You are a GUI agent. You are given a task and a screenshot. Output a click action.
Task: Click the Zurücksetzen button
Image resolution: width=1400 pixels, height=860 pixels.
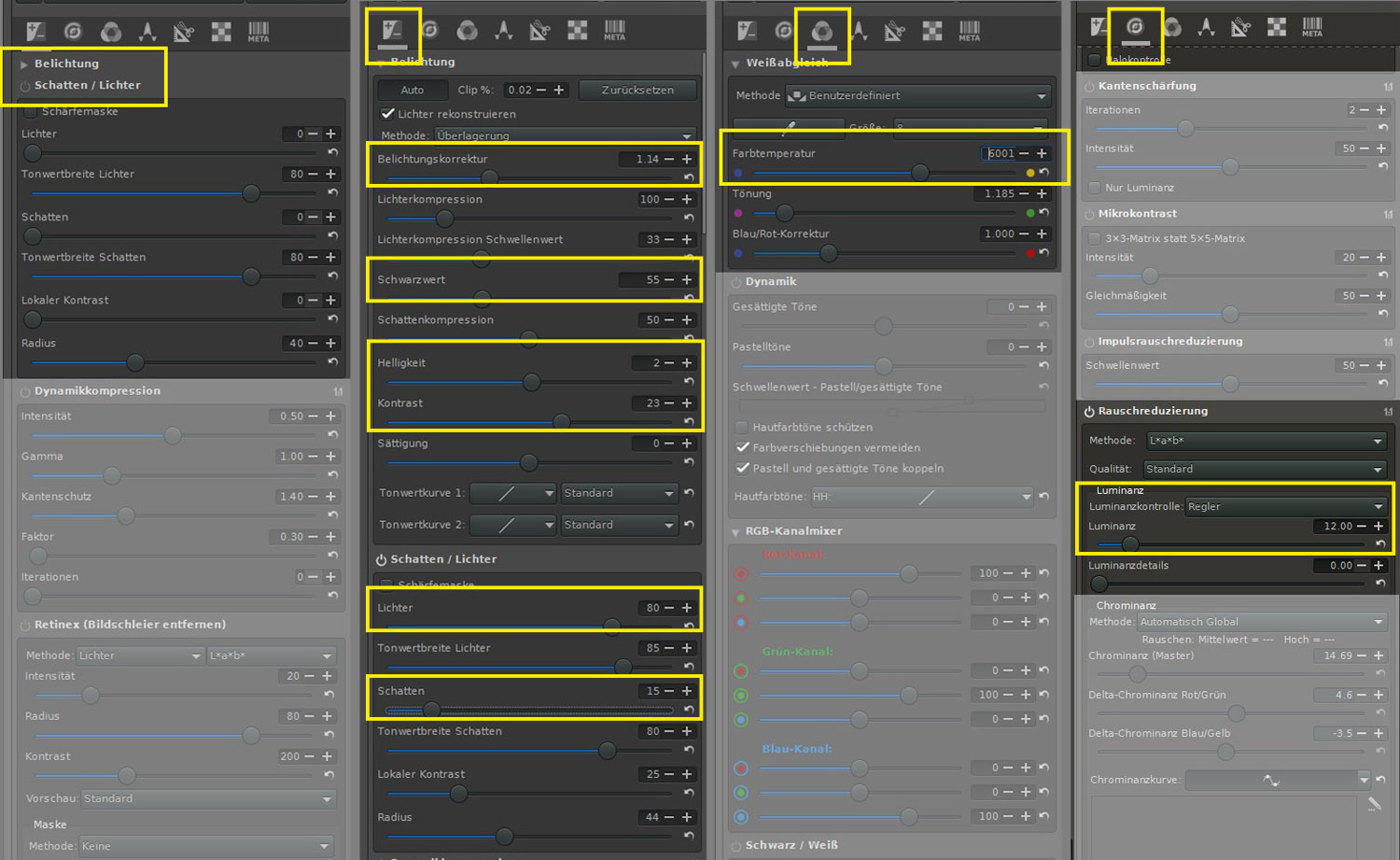point(637,91)
